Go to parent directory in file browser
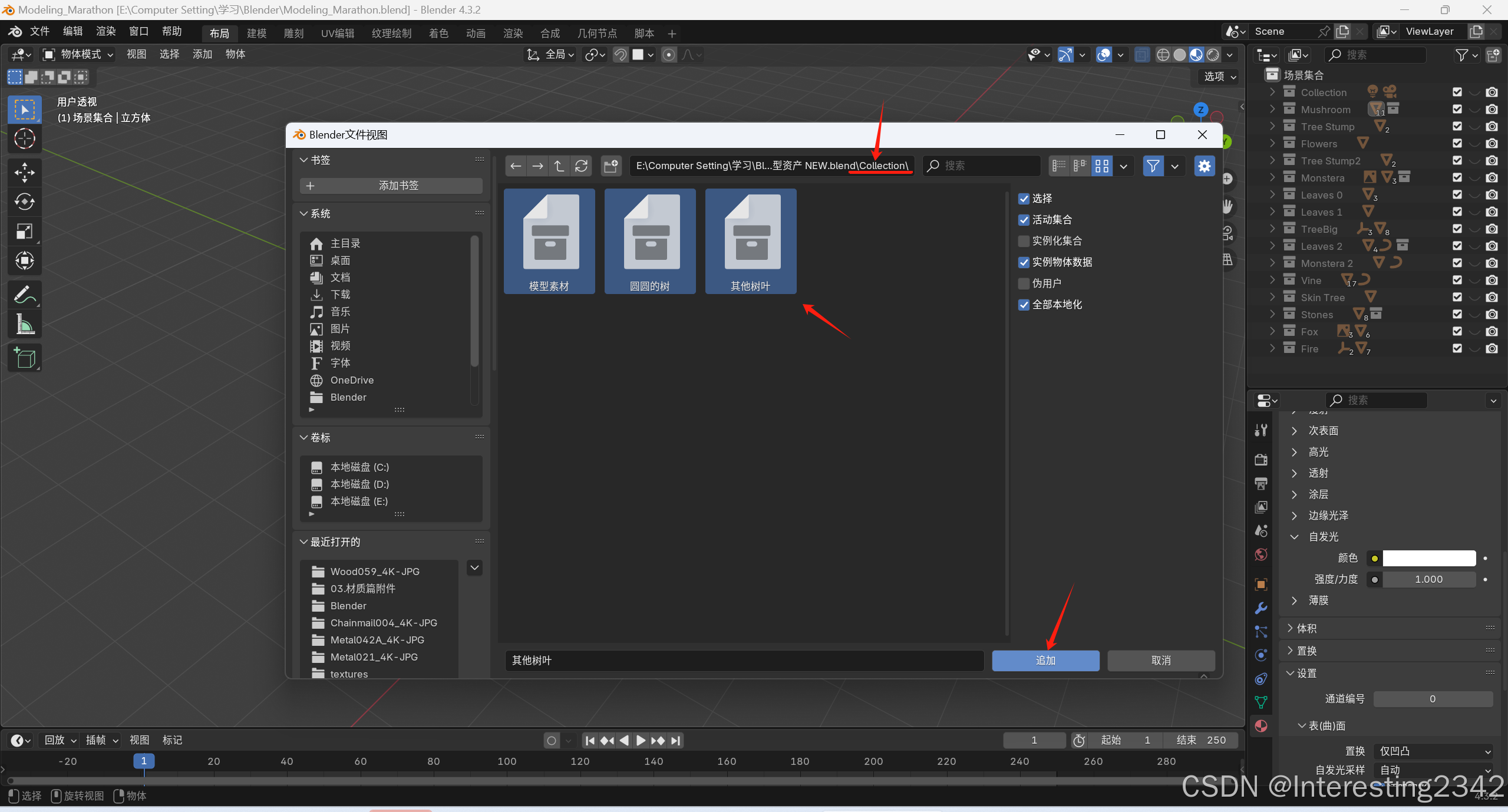This screenshot has height=812, width=1508. point(559,166)
